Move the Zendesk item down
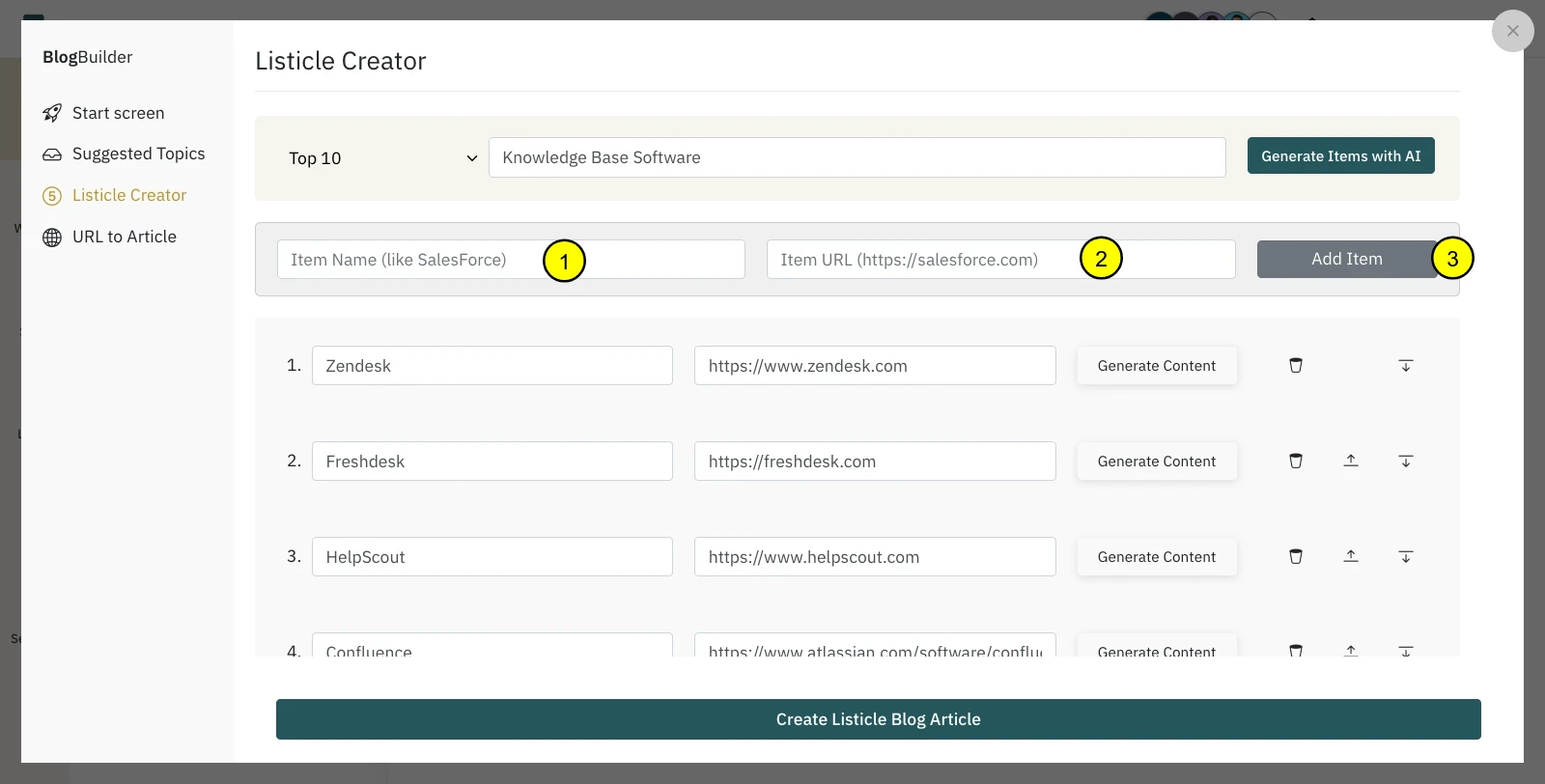This screenshot has height=784, width=1545. pyautogui.click(x=1406, y=365)
